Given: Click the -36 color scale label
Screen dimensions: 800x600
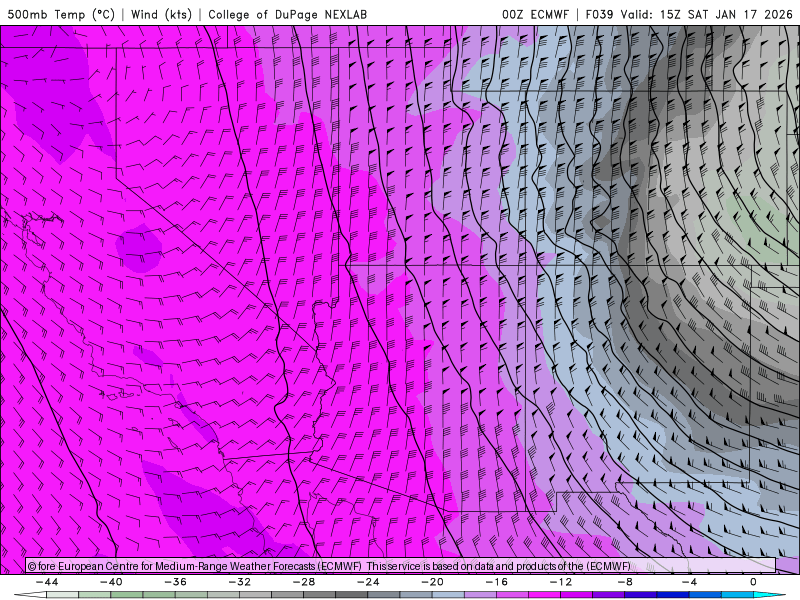Looking at the screenshot, I should 176,582.
